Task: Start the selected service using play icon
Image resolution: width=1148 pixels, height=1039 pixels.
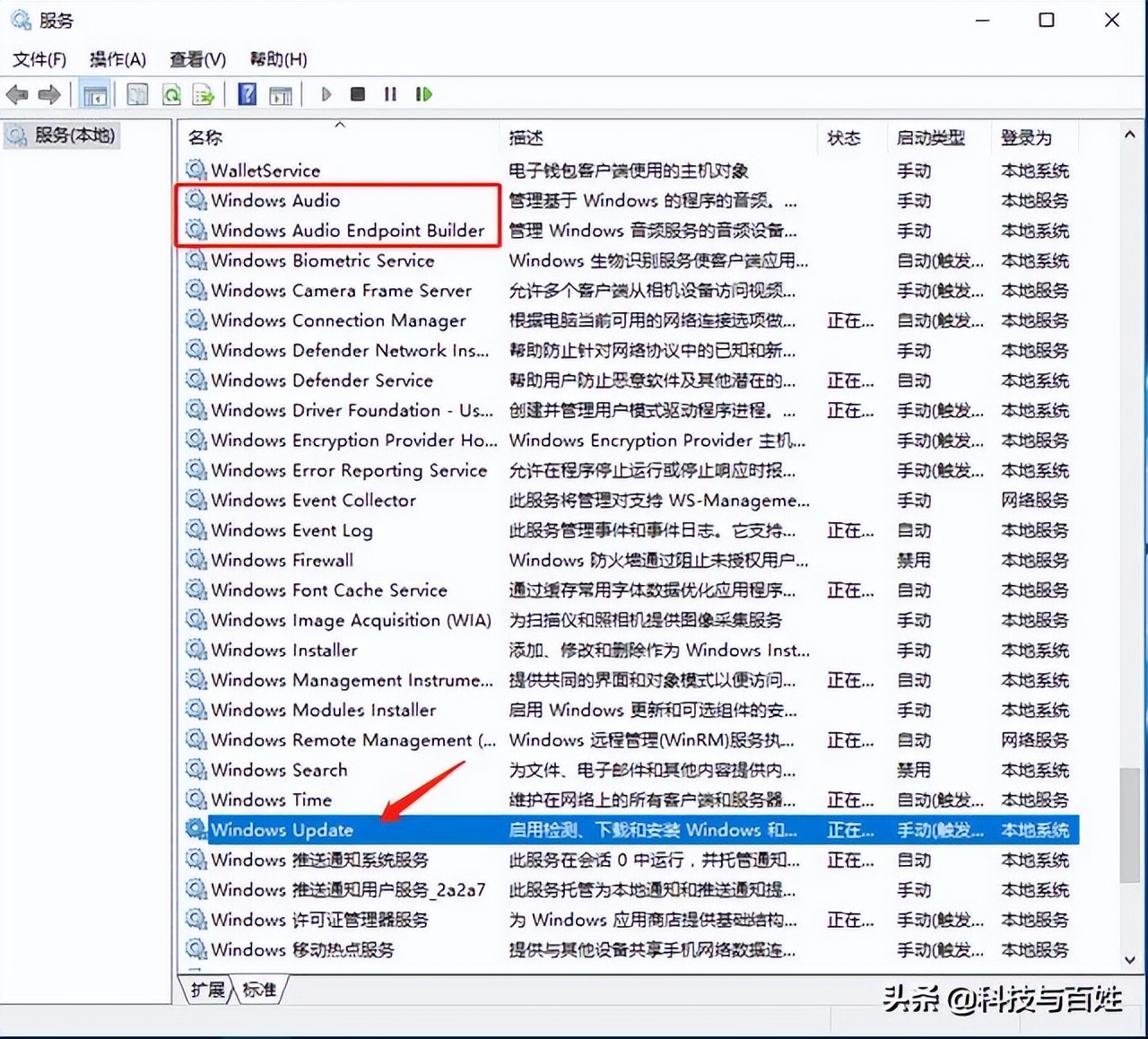Action: [326, 94]
